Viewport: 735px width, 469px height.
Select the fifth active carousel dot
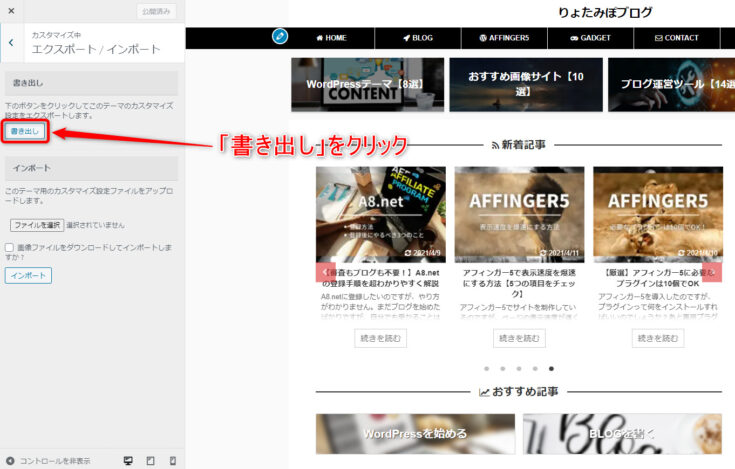tap(551, 369)
